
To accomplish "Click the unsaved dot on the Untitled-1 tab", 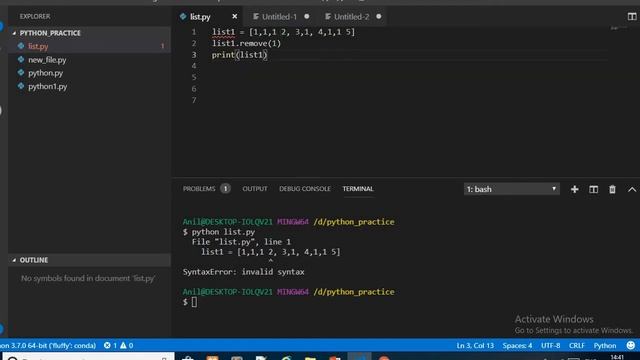I will click(x=307, y=16).
